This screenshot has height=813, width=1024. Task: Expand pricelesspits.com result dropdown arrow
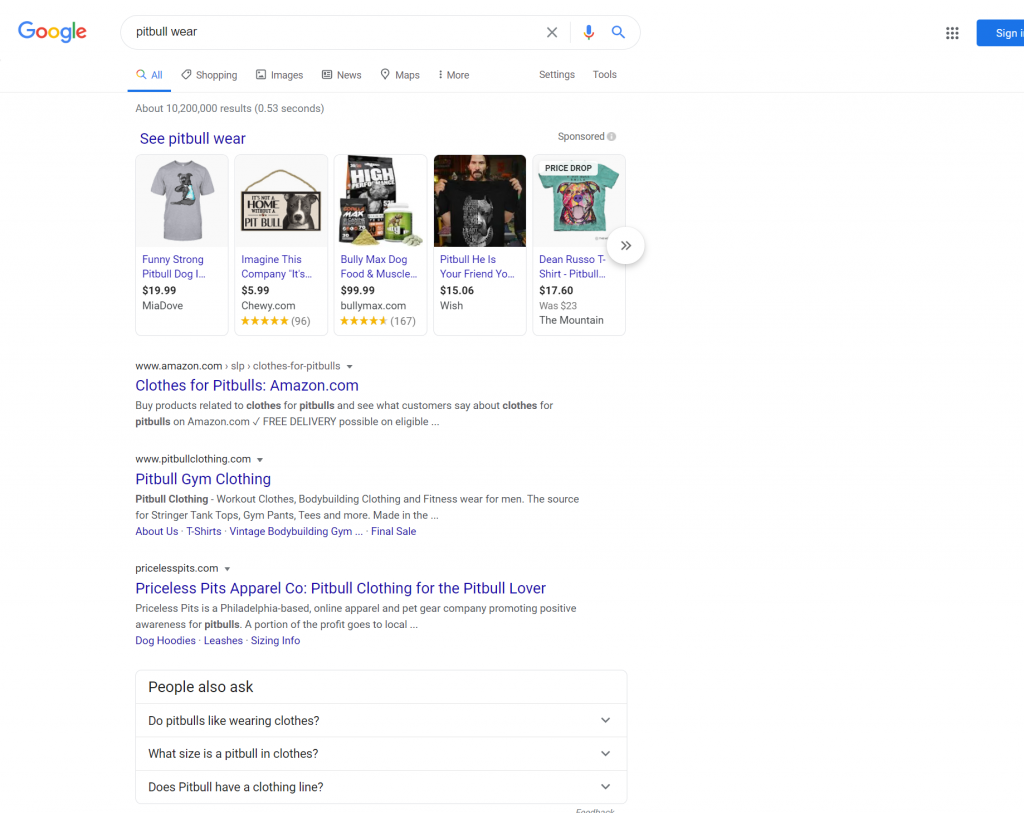point(227,569)
